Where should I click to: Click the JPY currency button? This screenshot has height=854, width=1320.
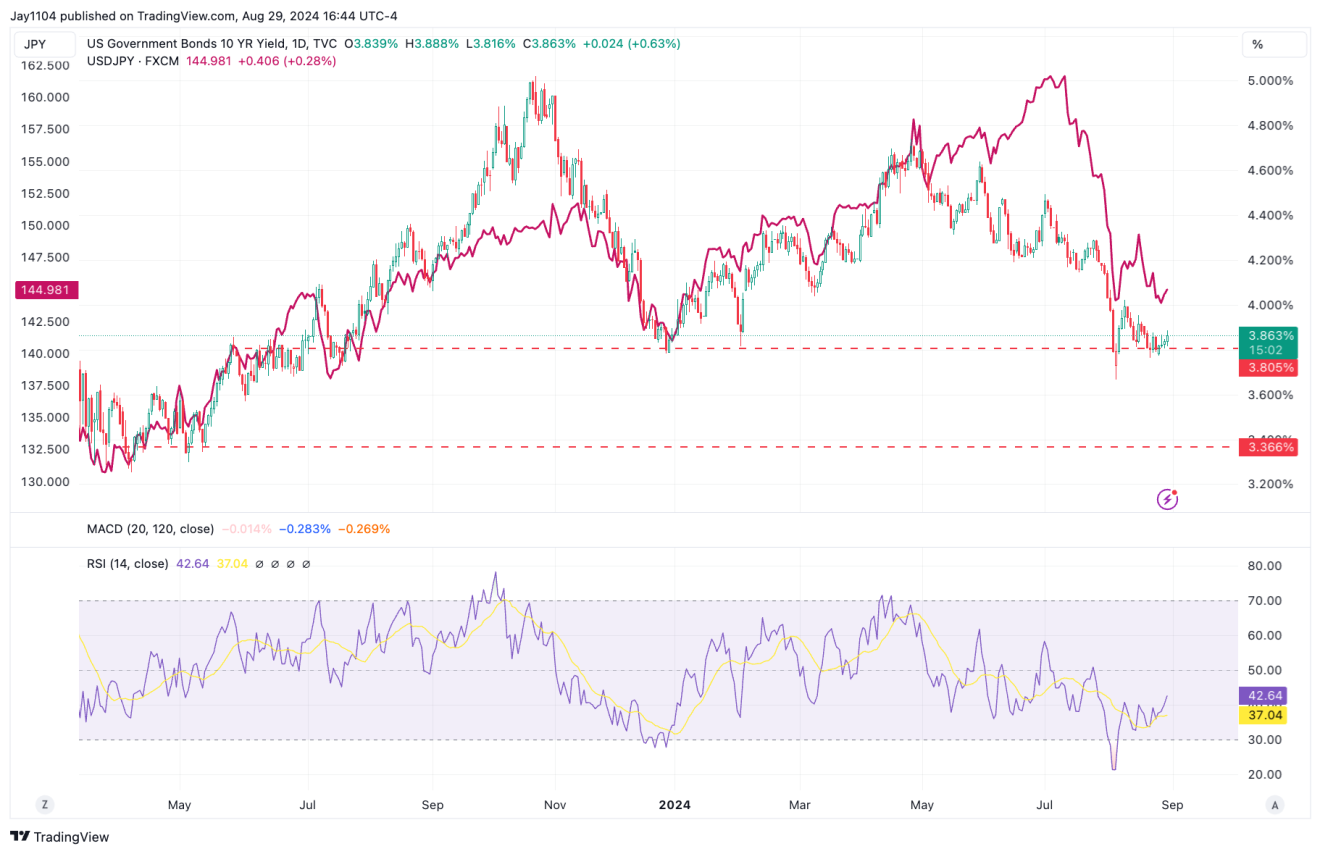click(44, 45)
